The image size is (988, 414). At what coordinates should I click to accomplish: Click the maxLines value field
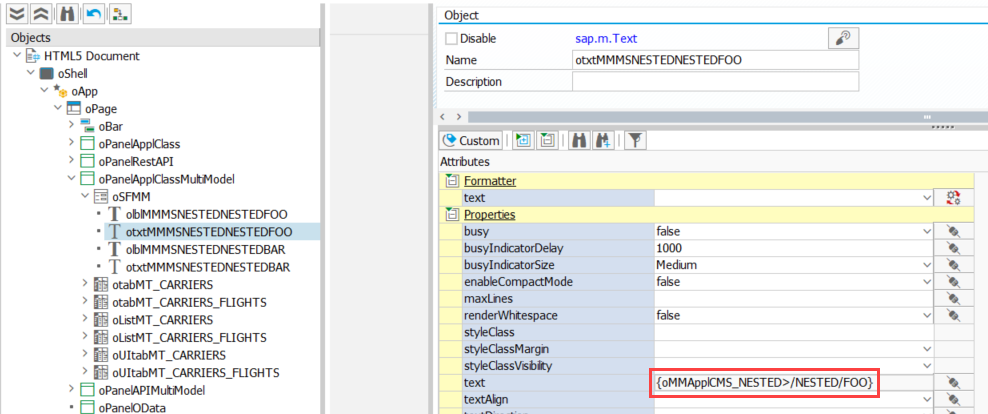click(x=794, y=298)
